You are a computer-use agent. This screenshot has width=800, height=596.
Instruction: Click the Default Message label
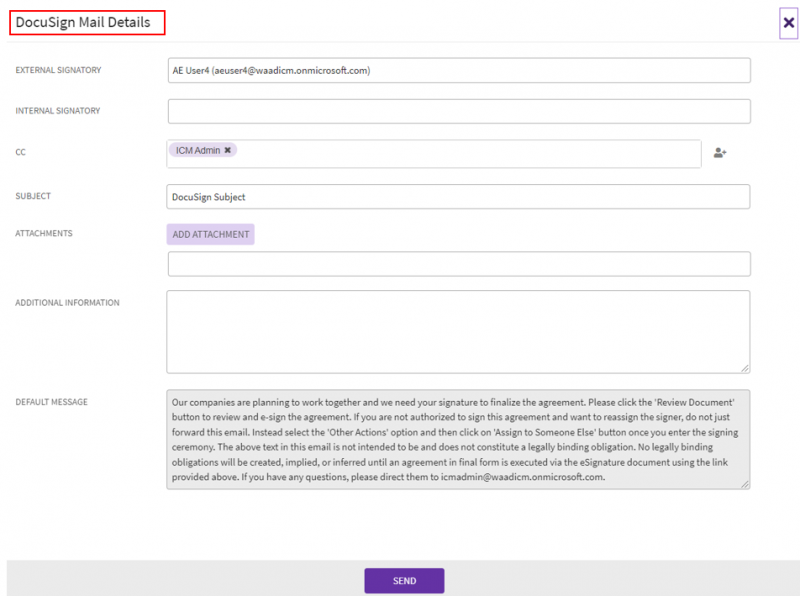click(x=52, y=402)
